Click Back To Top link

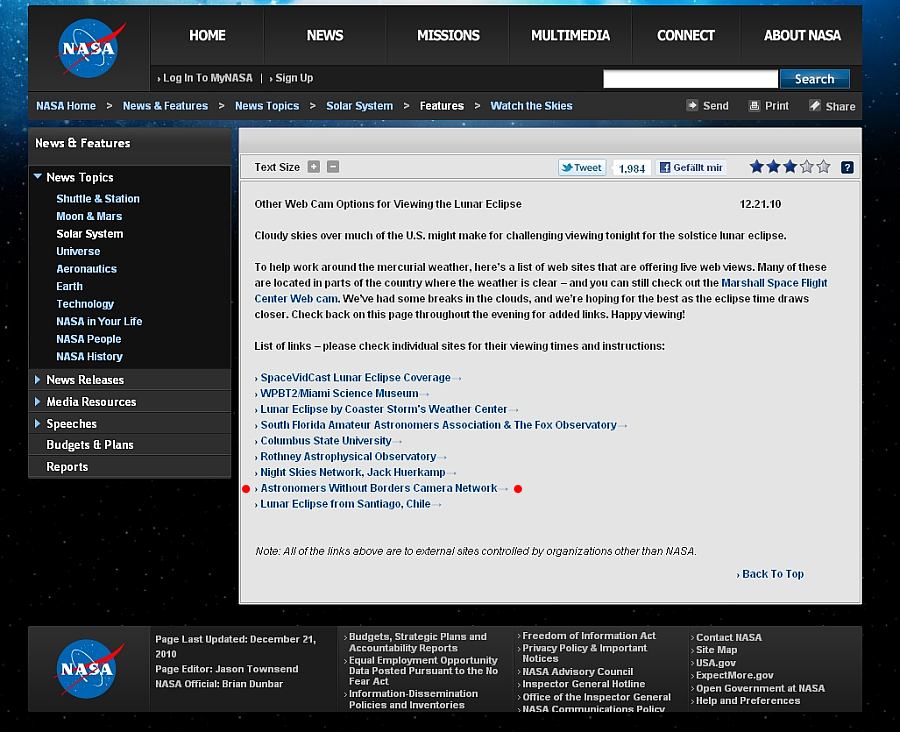pyautogui.click(x=773, y=574)
